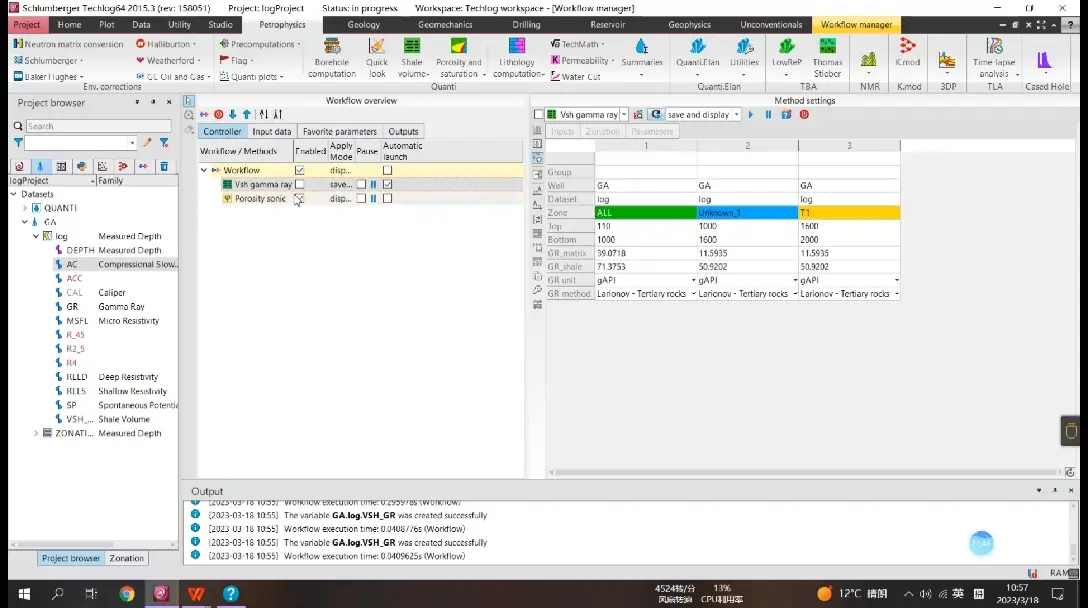Image resolution: width=1088 pixels, height=608 pixels.
Task: Open the 3DP tool
Action: [947, 60]
